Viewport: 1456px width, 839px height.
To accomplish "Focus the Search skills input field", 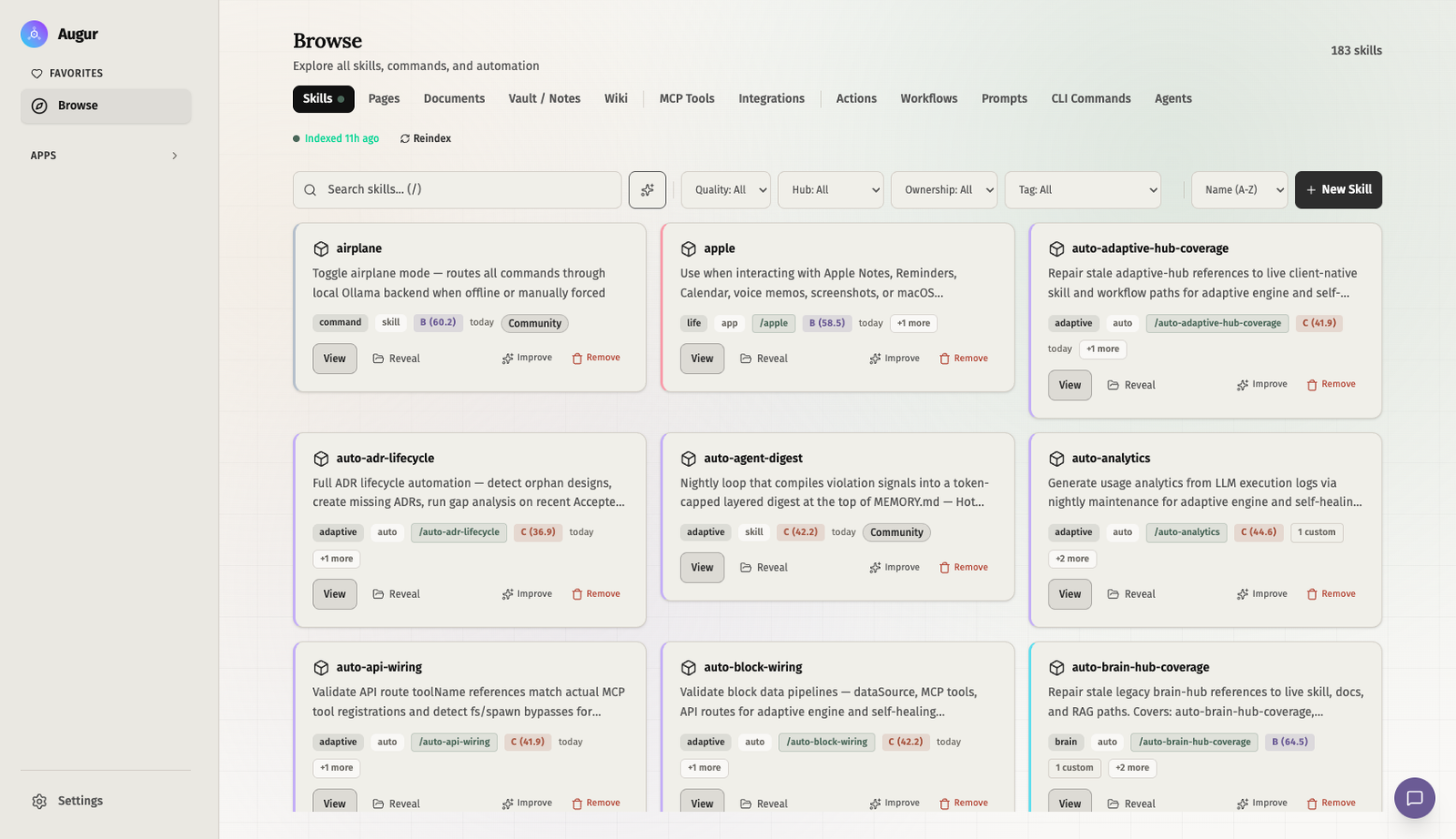I will tap(457, 189).
